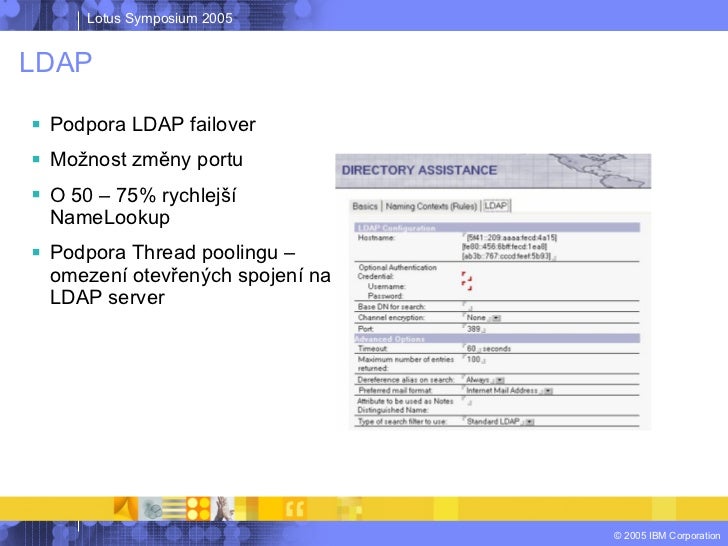Click the Hostname field with IPv6 addresses
Screen dimensions: 728x546
(509, 247)
